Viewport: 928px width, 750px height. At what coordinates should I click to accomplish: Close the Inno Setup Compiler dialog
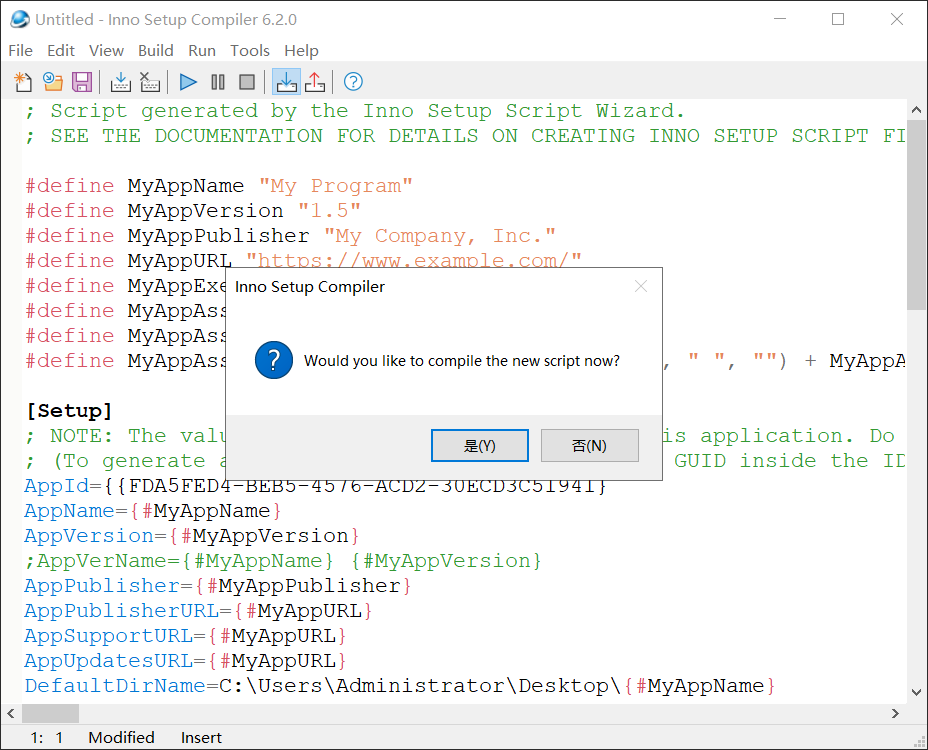click(641, 287)
